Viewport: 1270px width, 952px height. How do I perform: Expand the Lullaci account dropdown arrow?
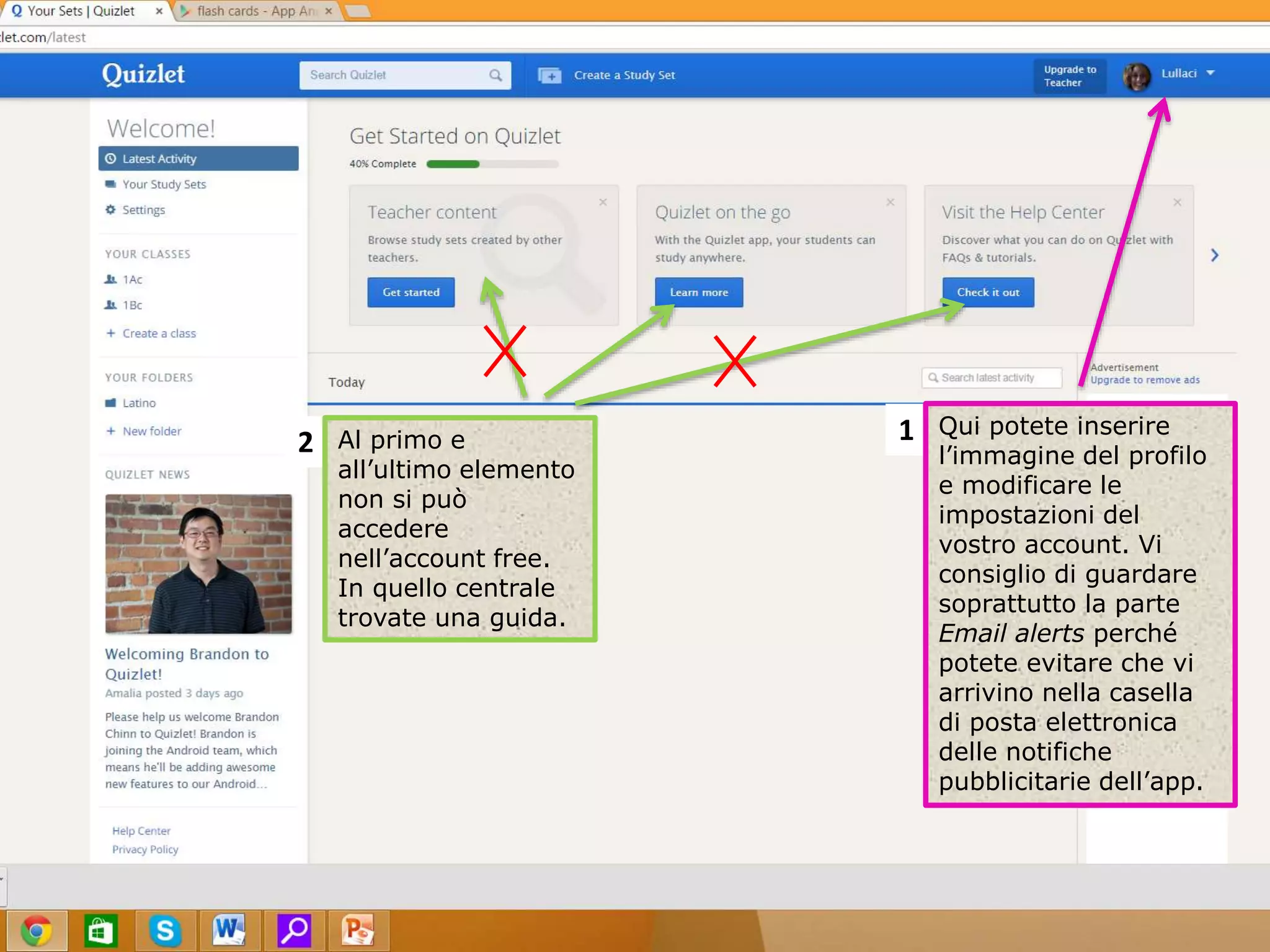[x=1210, y=73]
